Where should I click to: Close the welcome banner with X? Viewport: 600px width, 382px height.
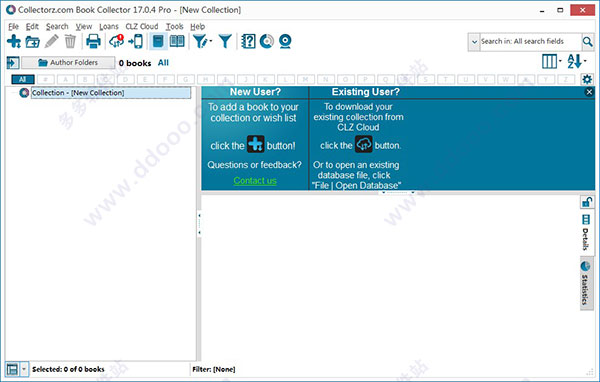[x=589, y=92]
